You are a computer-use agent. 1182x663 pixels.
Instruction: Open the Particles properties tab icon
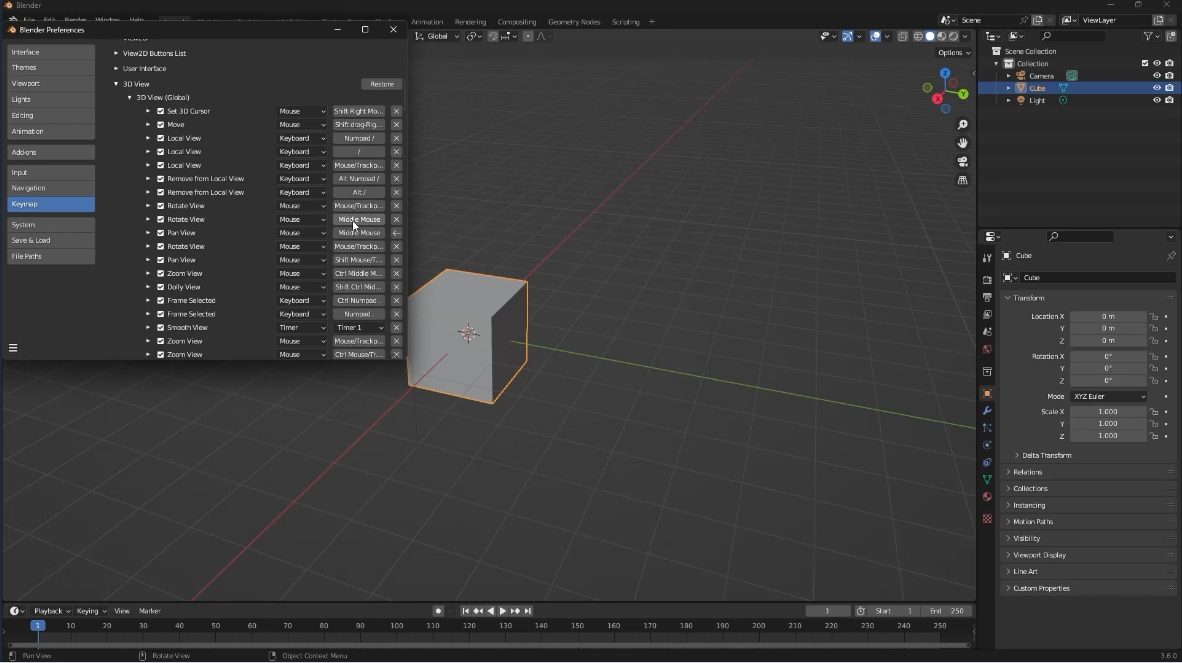987,428
